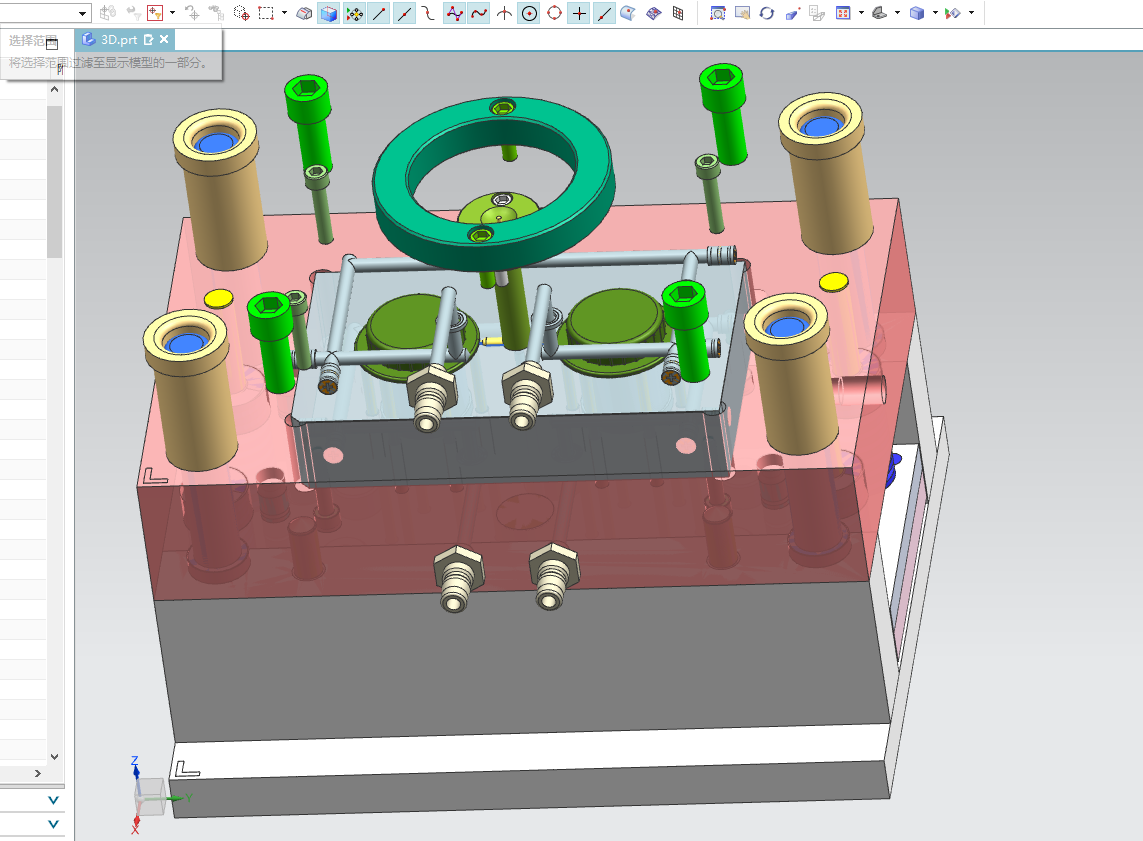This screenshot has height=841, width=1143.
Task: Switch to the 3D.prt tab
Action: (119, 39)
